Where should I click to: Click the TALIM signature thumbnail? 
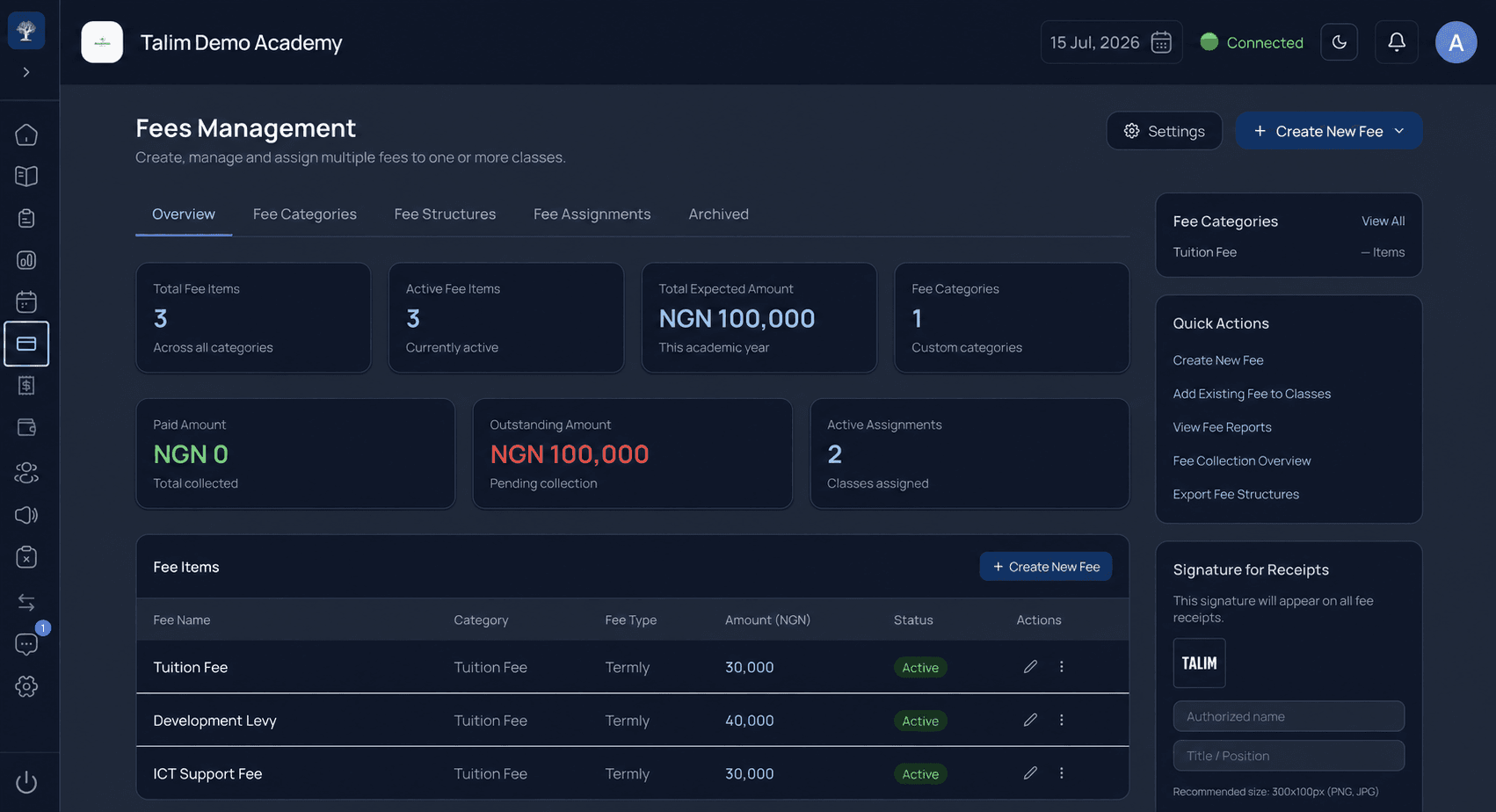tap(1199, 663)
